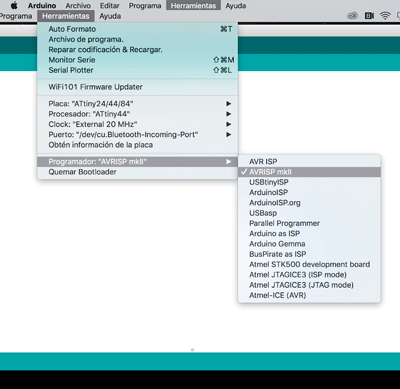Expand the Clock: "External 20 MHz" submenu
This screenshot has width=400, height=389.
[x=138, y=124]
